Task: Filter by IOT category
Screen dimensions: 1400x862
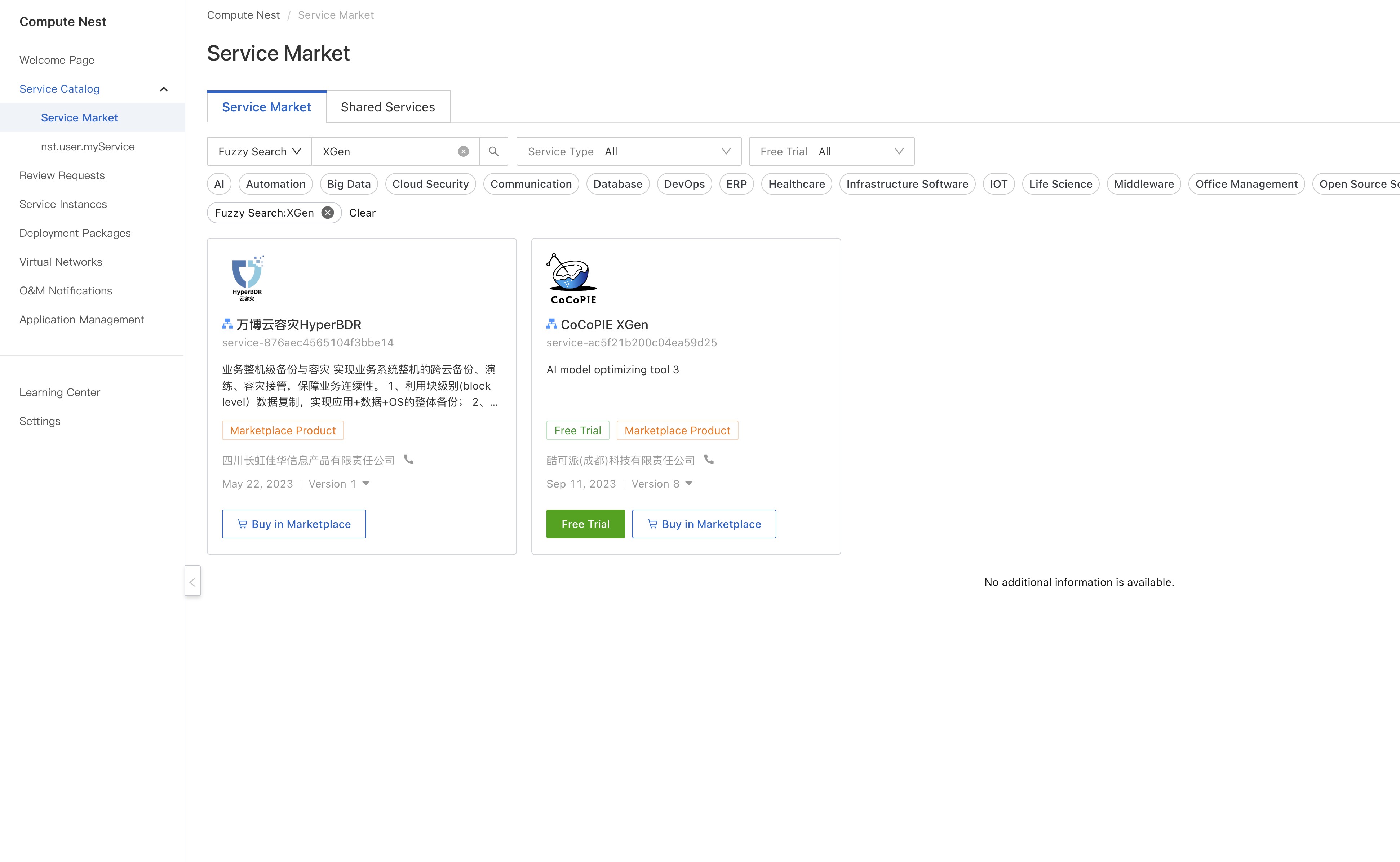Action: click(999, 183)
